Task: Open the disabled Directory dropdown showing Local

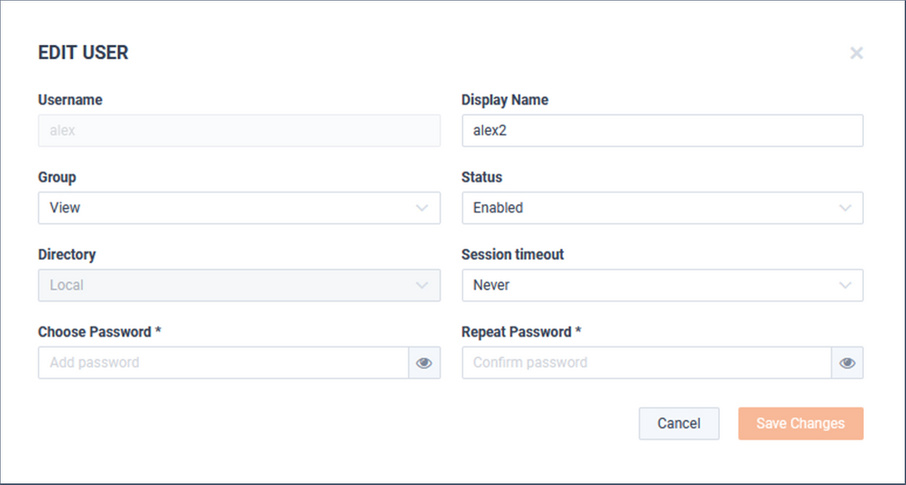Action: click(239, 286)
